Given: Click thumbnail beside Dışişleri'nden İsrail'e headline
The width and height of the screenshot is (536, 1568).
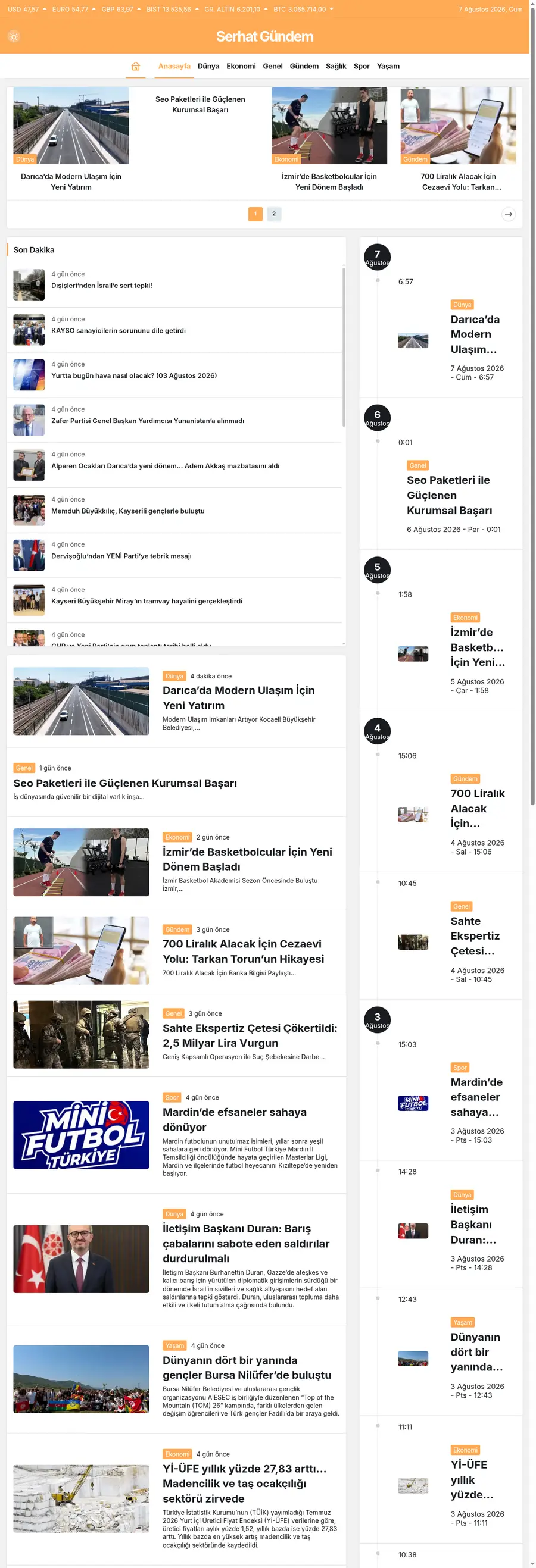Looking at the screenshot, I should coord(29,284).
